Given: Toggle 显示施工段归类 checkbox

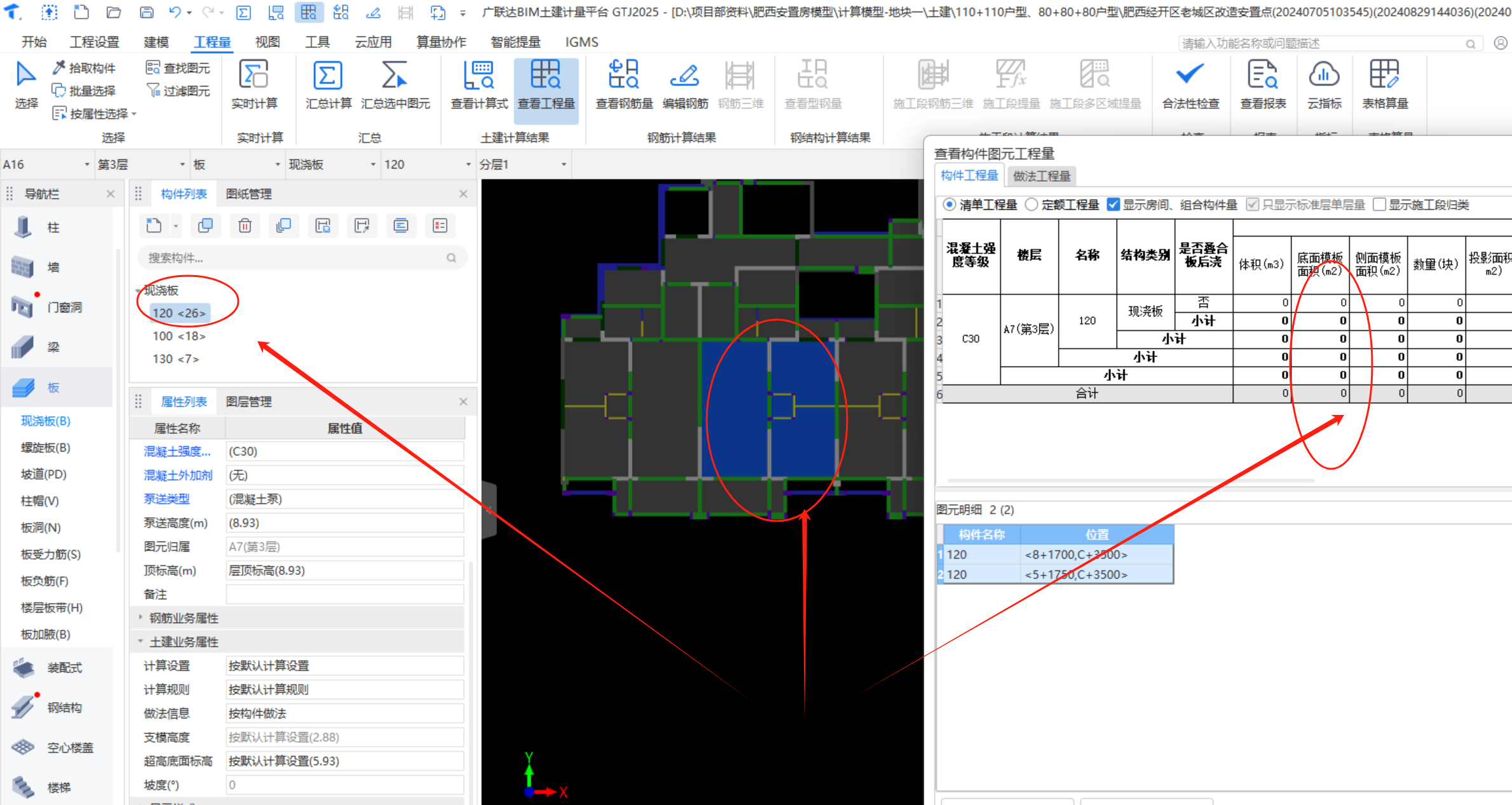Looking at the screenshot, I should [x=1379, y=205].
